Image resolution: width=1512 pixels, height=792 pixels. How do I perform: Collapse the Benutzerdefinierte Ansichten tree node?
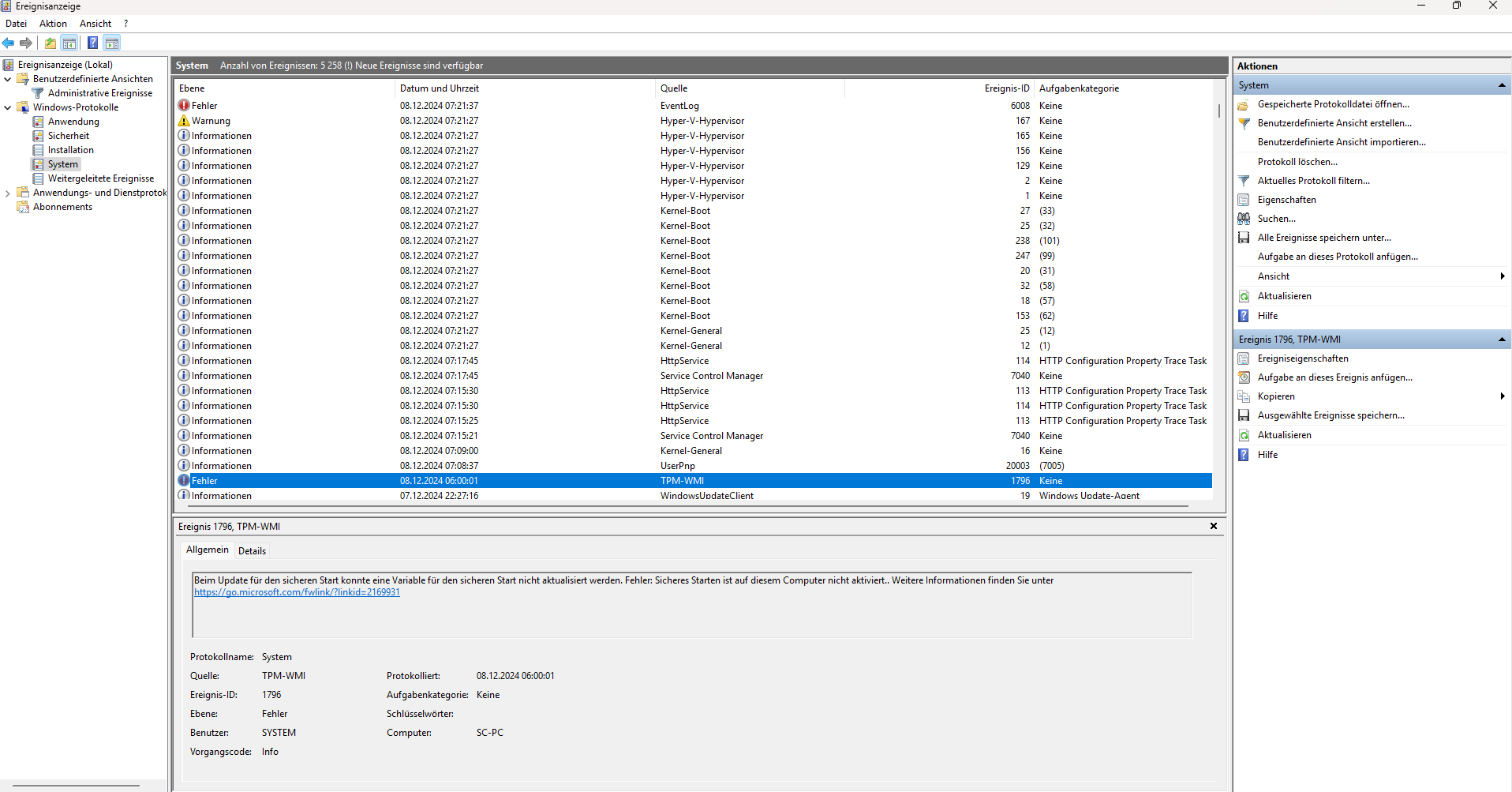coord(8,79)
